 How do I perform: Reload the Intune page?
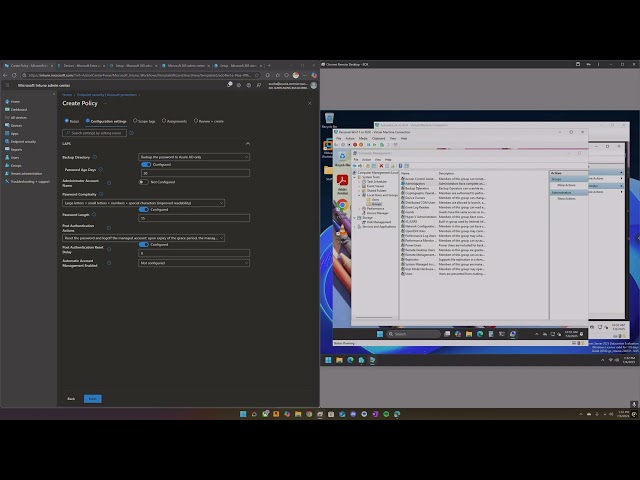(14, 75)
